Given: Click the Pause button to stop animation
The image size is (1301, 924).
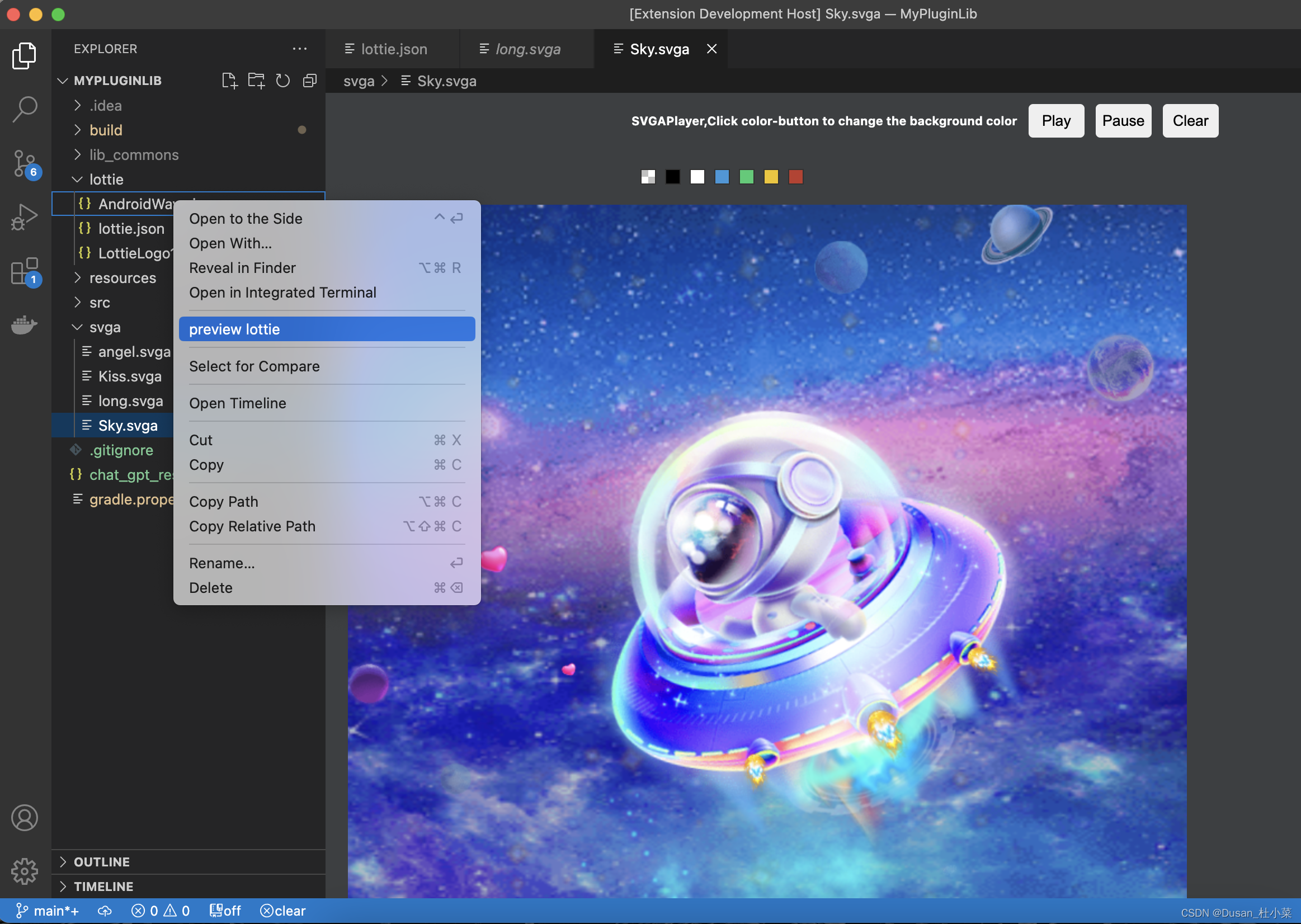Looking at the screenshot, I should tap(1123, 120).
